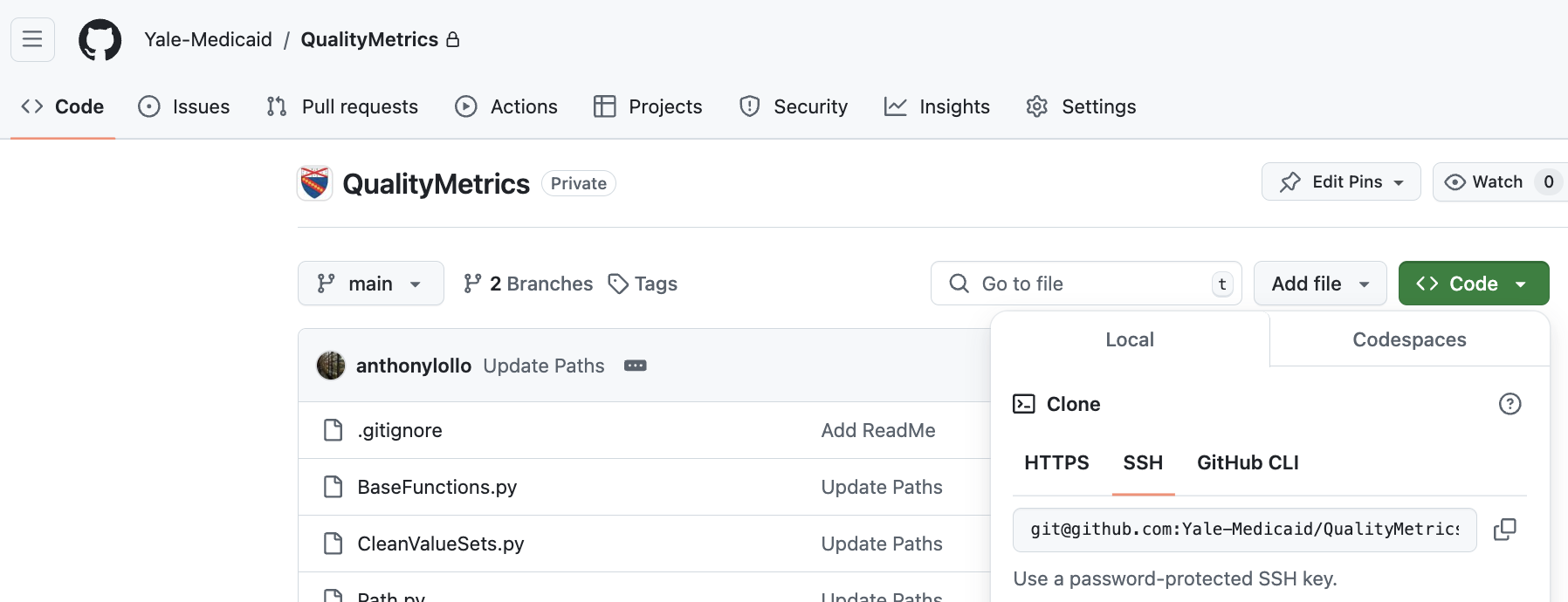Switch to the Codespaces tab
1568x602 pixels.
click(x=1409, y=339)
